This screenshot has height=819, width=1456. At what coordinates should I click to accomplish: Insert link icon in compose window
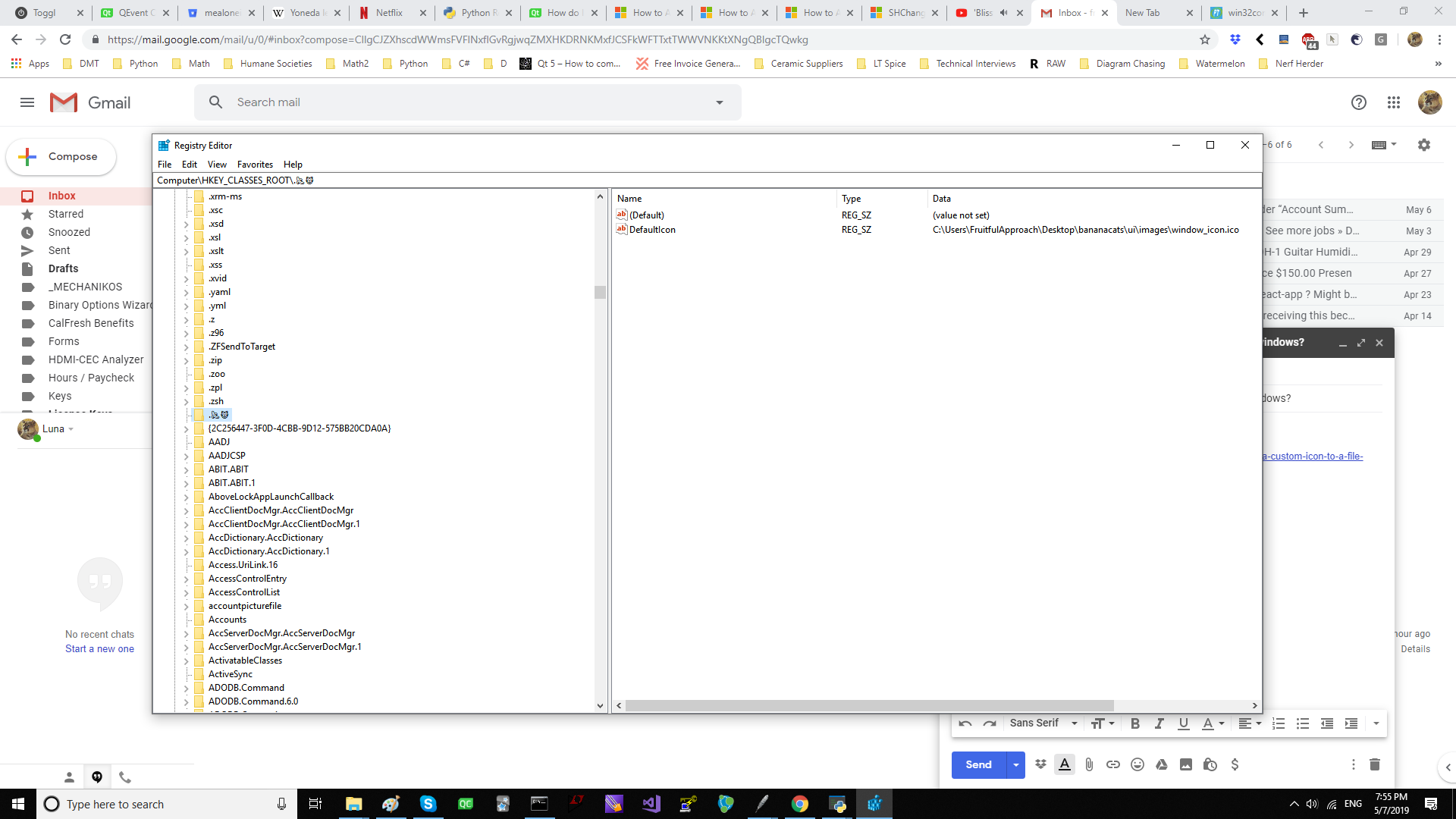tap(1113, 764)
